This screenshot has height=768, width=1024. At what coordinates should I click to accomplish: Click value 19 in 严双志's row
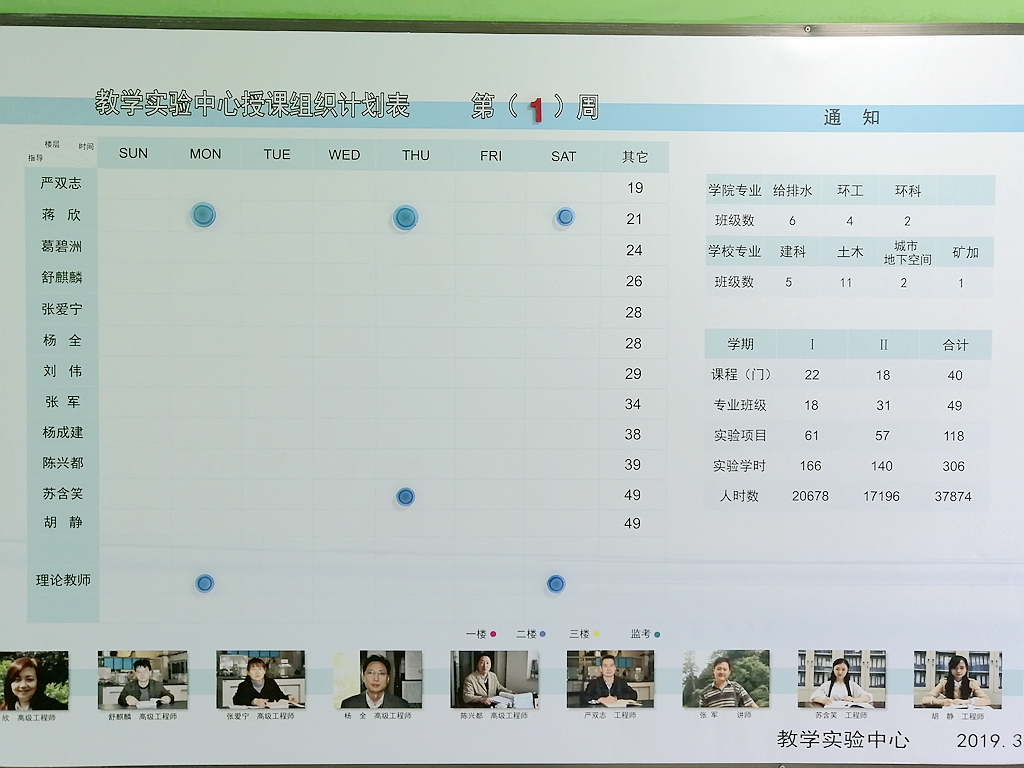click(635, 188)
